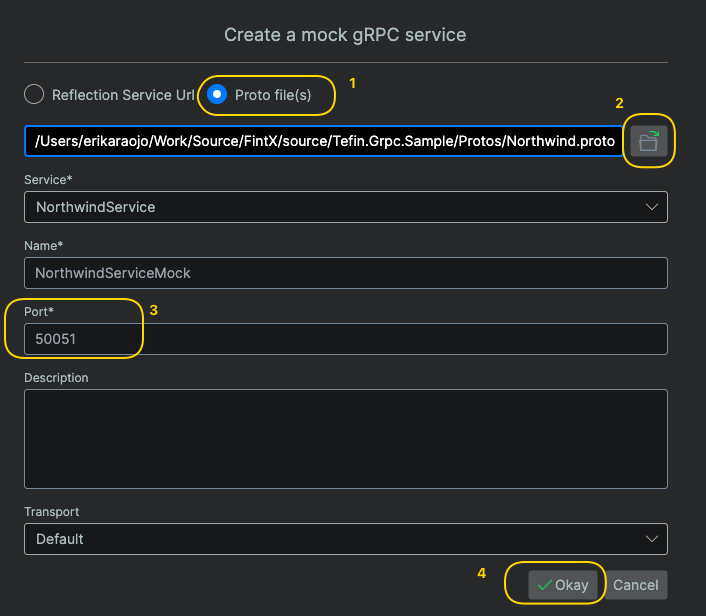Viewport: 706px width, 616px height.
Task: Click the 'Create a mock gRPC service' title
Action: 345,35
